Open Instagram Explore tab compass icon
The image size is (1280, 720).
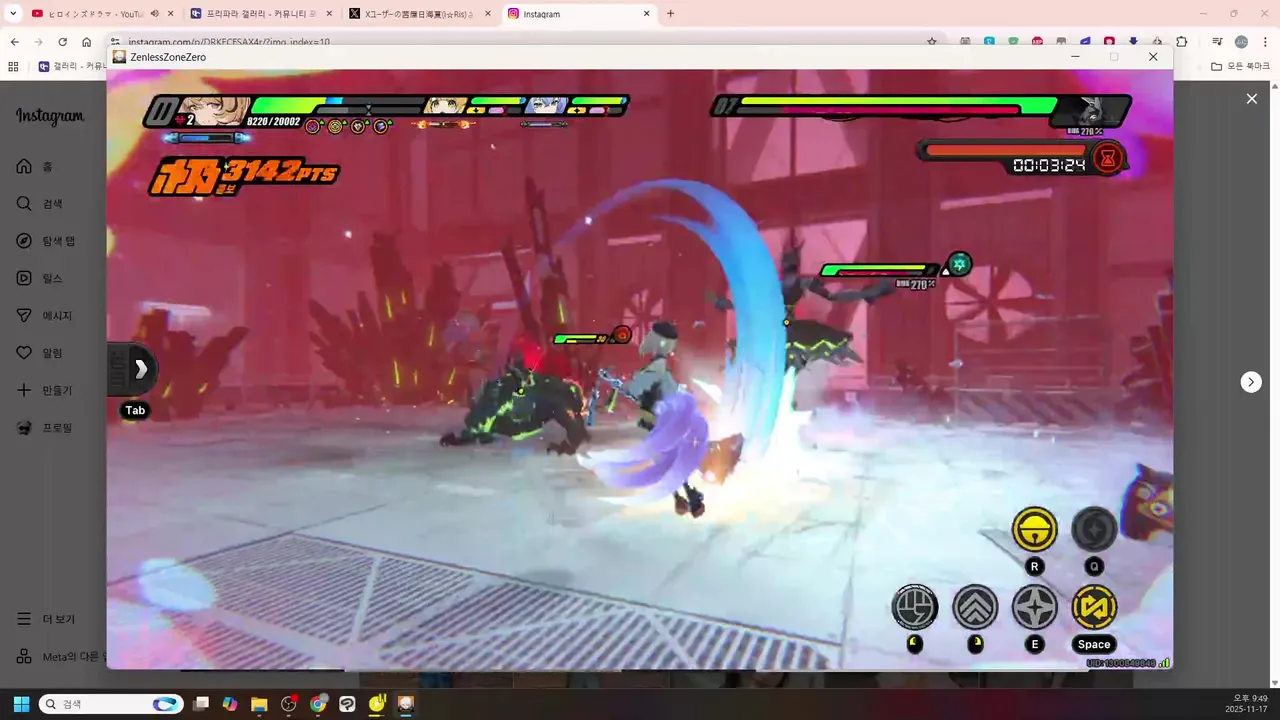tap(24, 241)
